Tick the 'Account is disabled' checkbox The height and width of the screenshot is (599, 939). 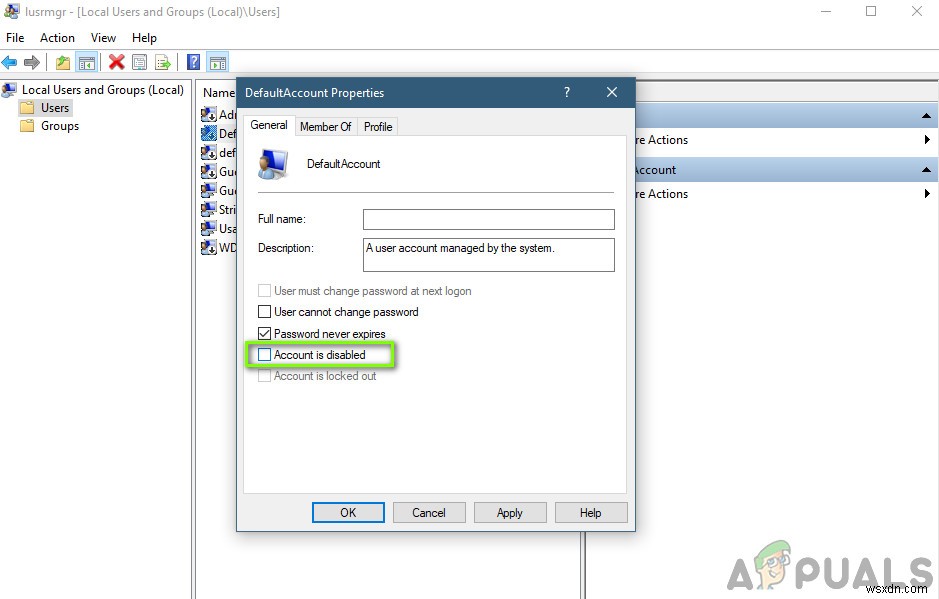(264, 355)
